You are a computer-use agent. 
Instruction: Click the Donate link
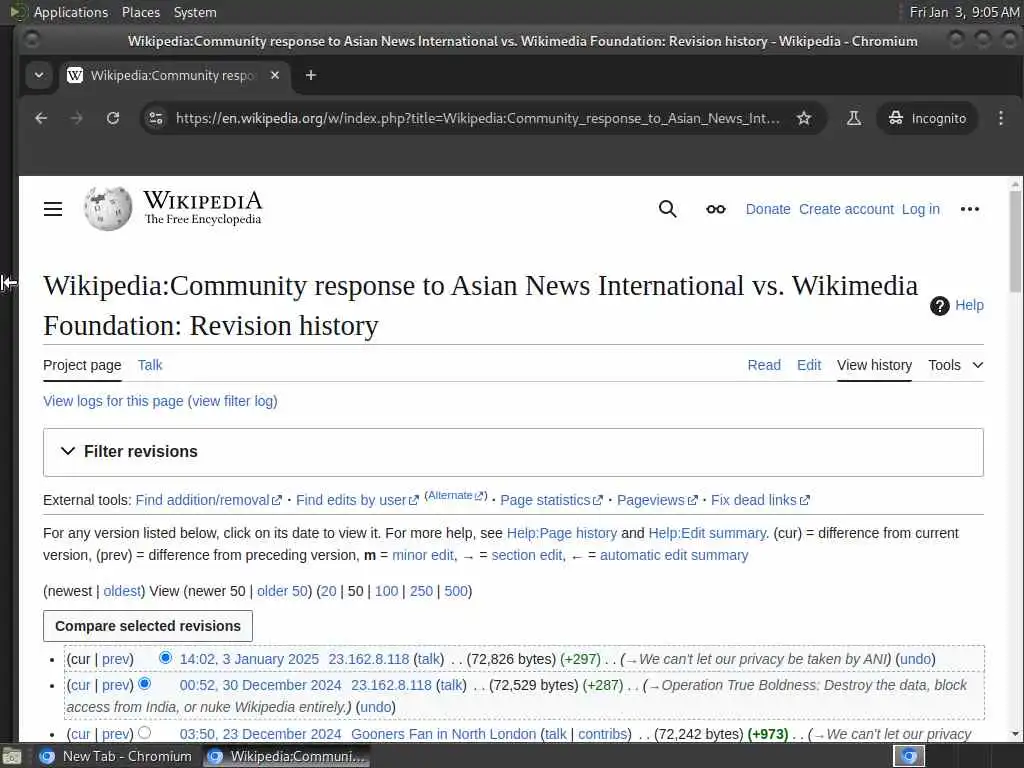pyautogui.click(x=768, y=209)
